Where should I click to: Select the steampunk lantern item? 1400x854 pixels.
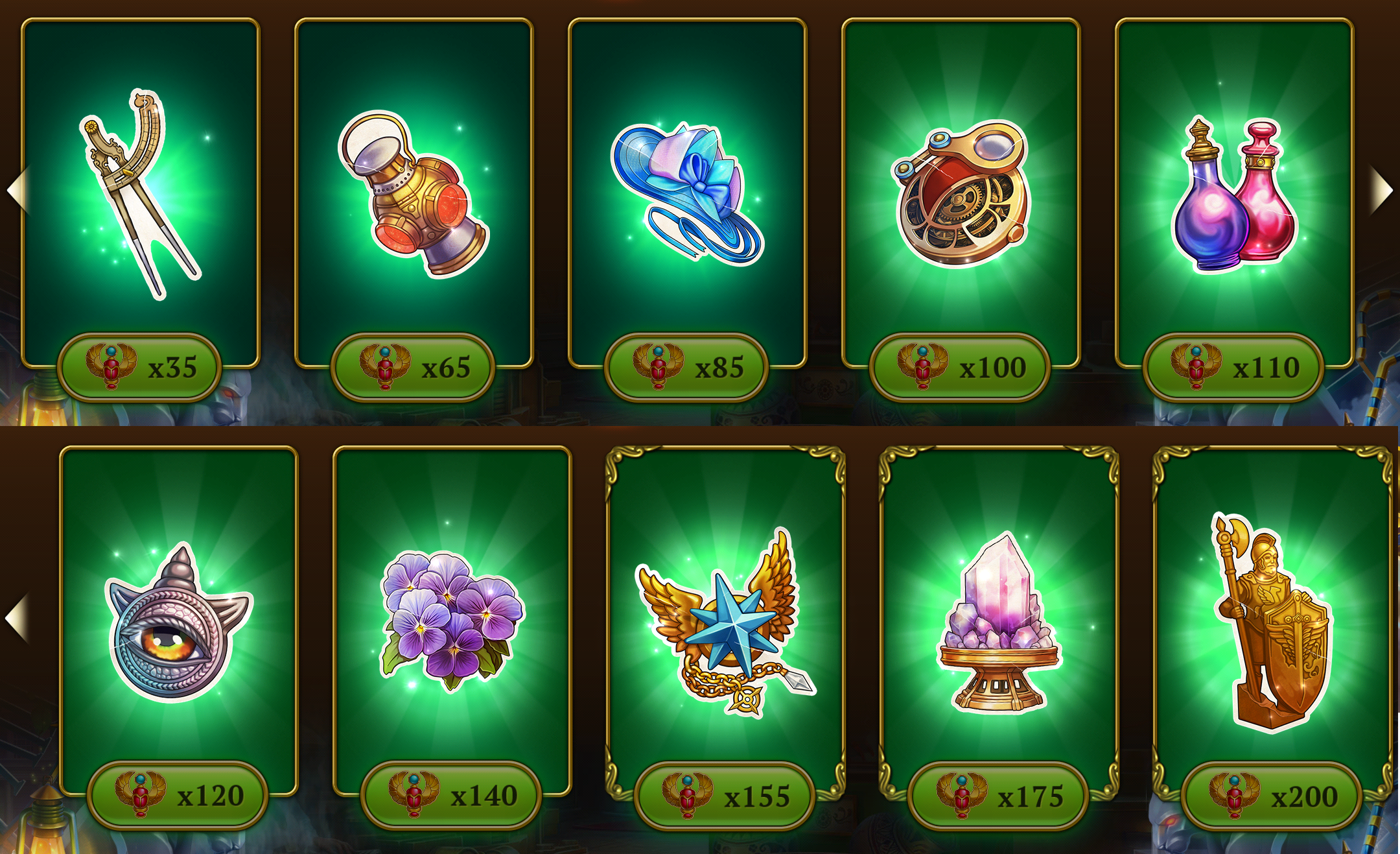click(414, 193)
